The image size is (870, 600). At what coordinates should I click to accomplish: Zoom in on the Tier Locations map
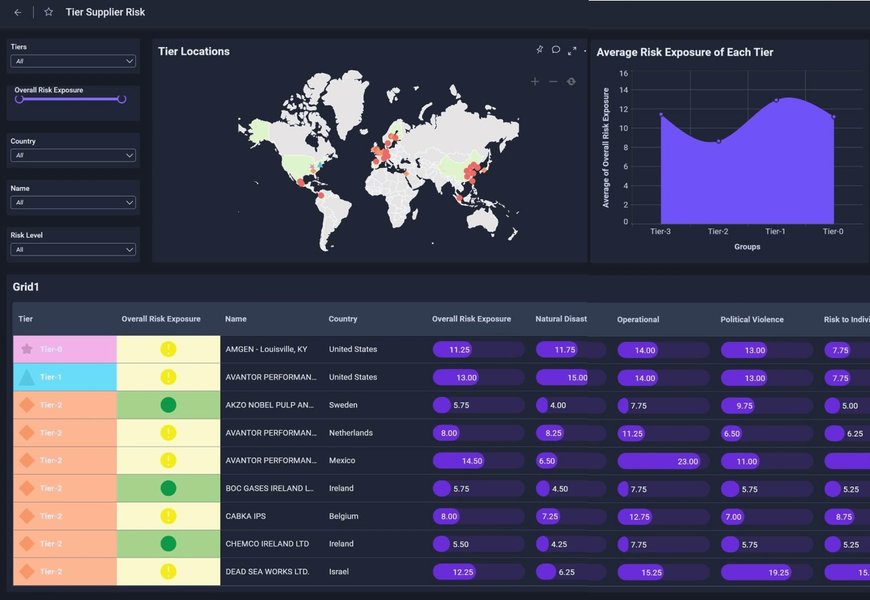coord(535,82)
